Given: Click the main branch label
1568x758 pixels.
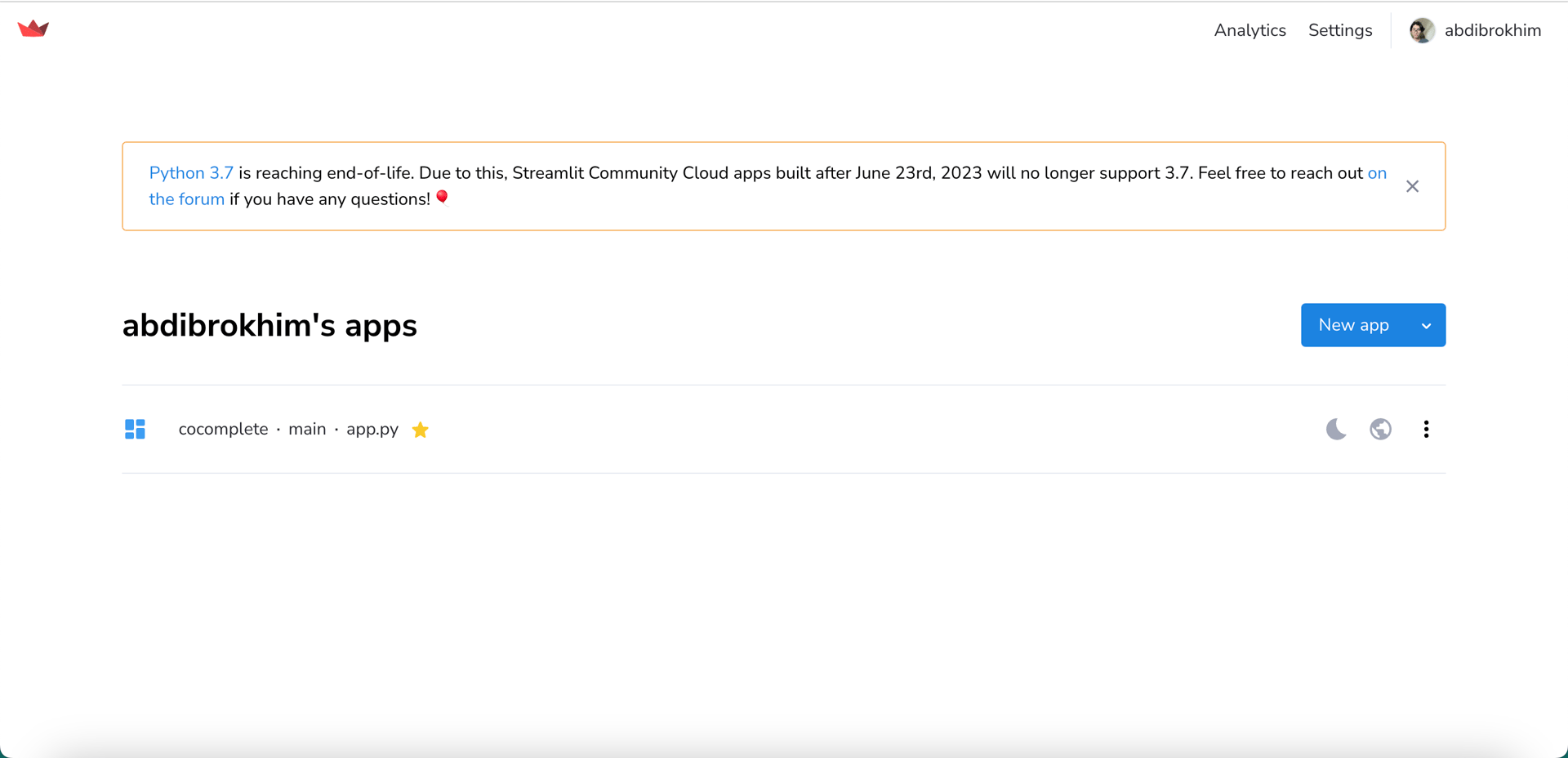Looking at the screenshot, I should pos(307,429).
